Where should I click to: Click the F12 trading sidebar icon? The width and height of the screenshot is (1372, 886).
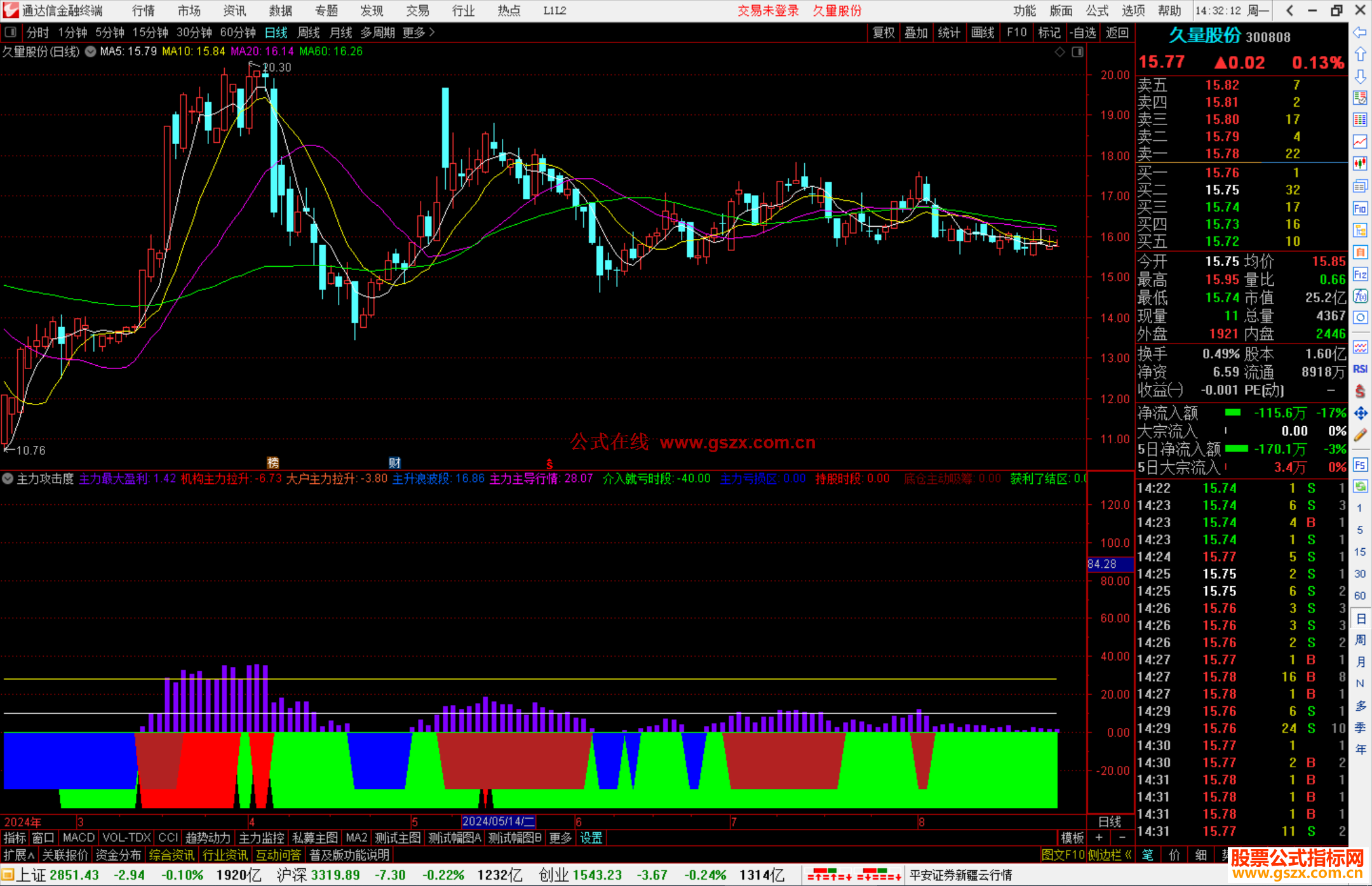coord(1360,274)
